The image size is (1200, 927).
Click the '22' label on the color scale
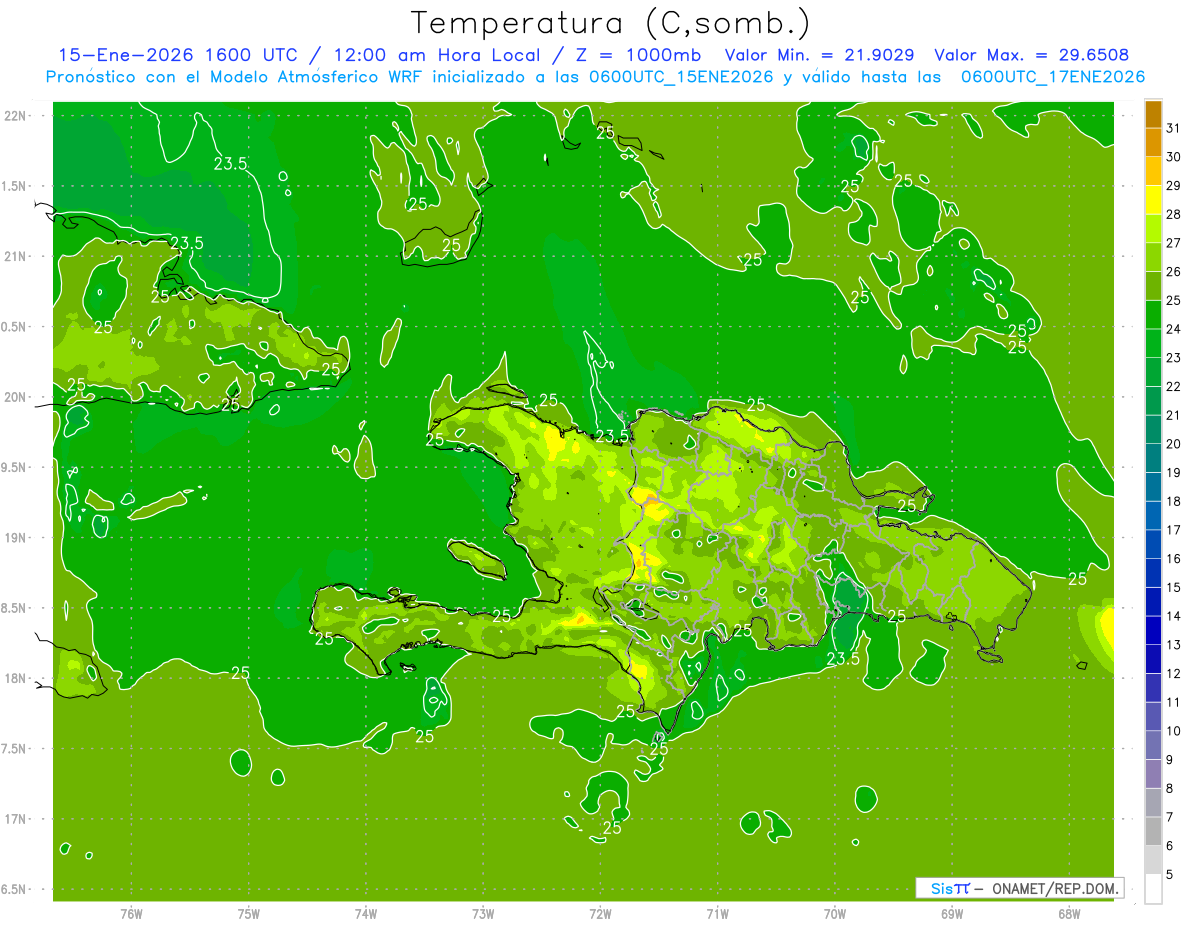[x=1174, y=387]
